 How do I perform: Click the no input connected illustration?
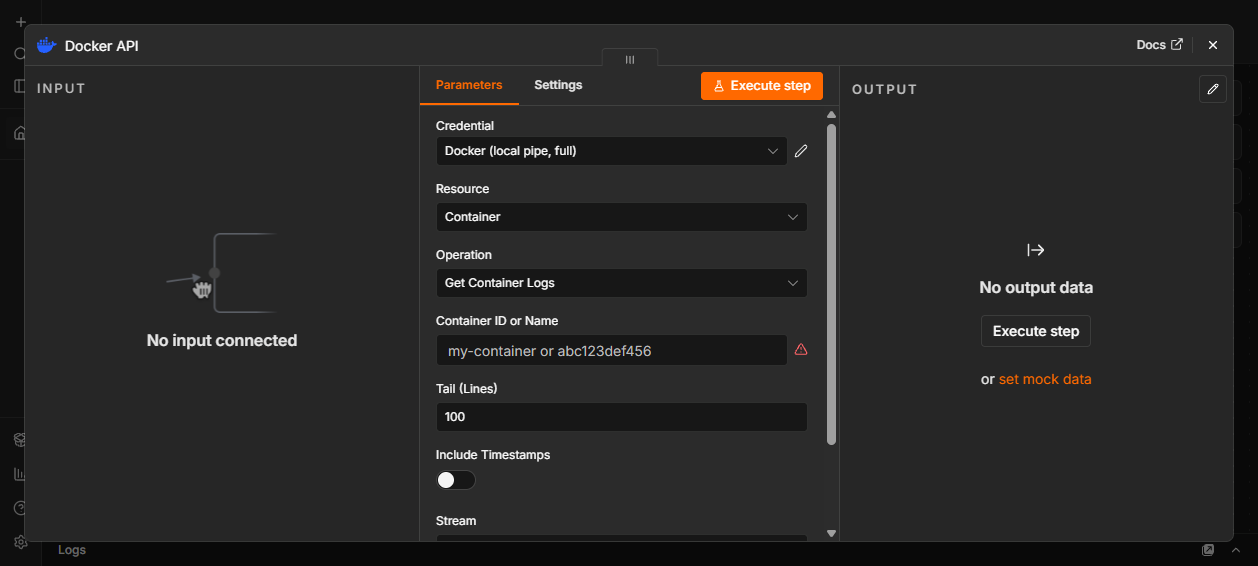pos(221,273)
